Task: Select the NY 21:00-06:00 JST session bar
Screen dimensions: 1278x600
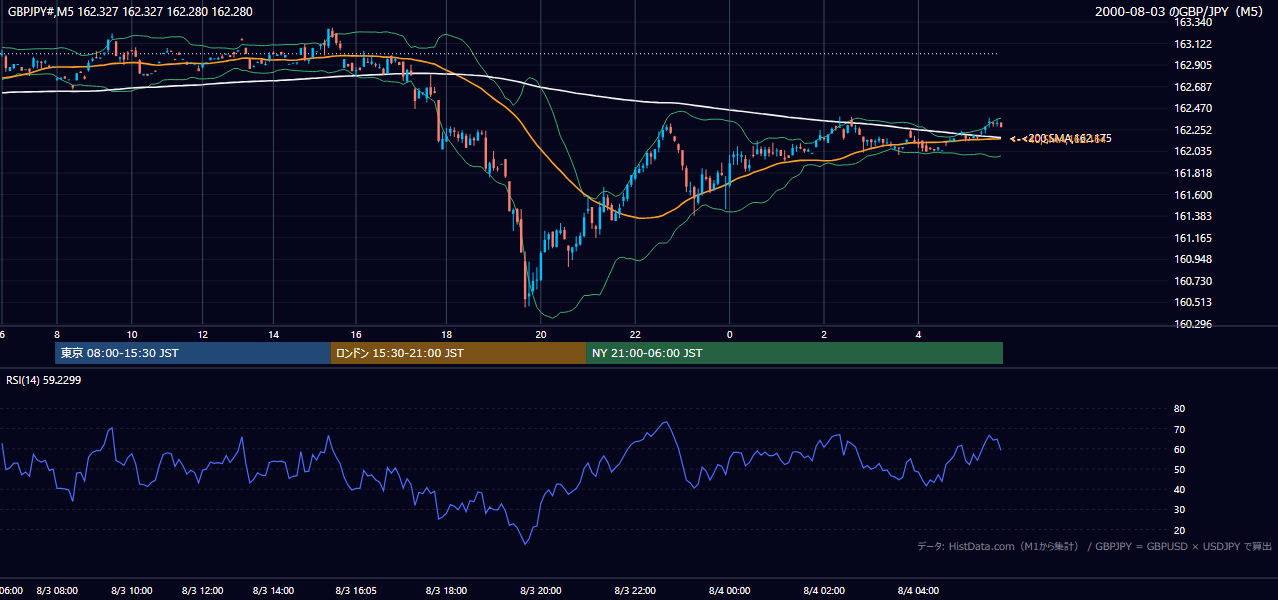Action: click(794, 353)
